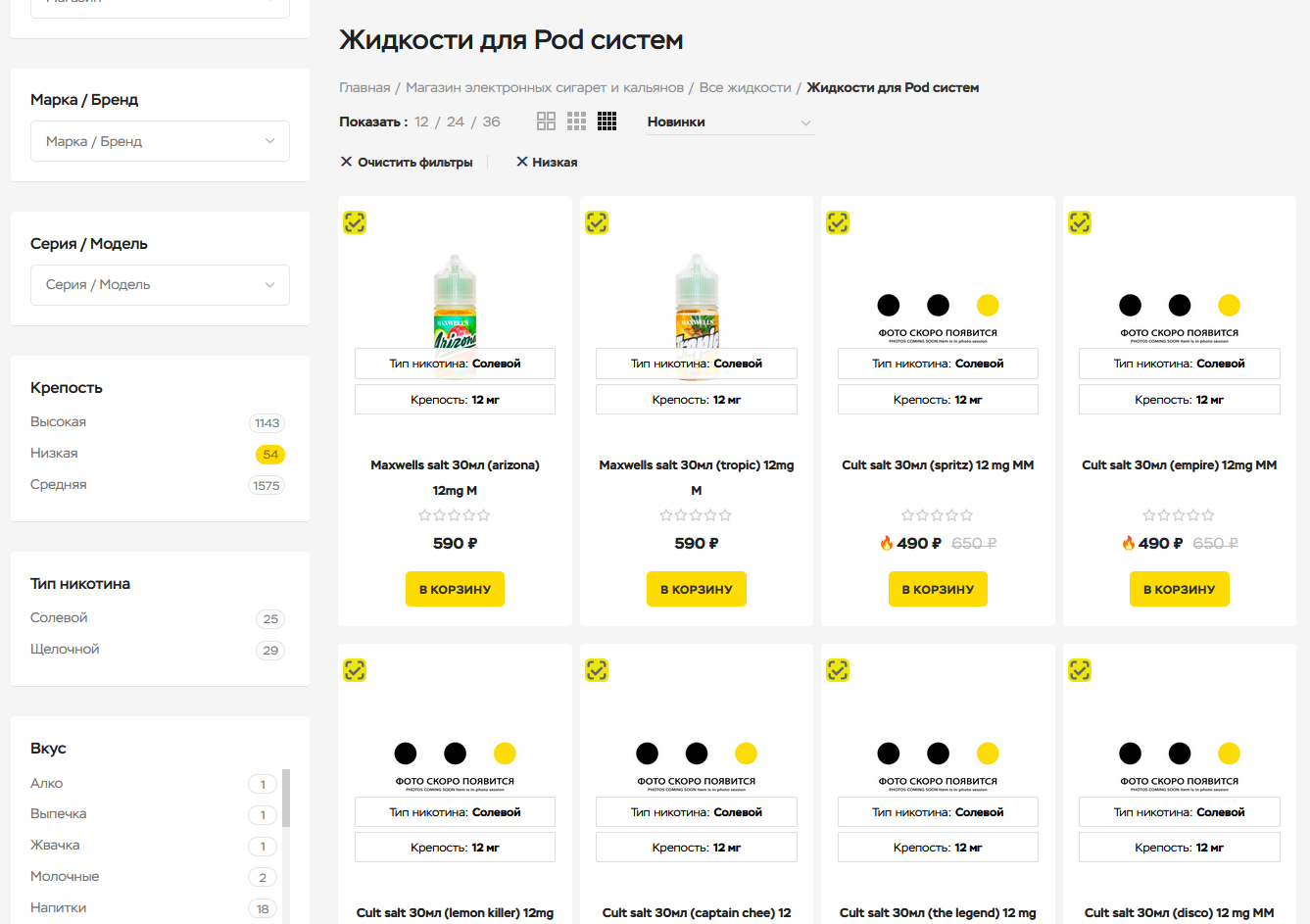
Task: Click the Крепость: 12 мг label on Maxwells tropic
Action: pyautogui.click(x=697, y=400)
